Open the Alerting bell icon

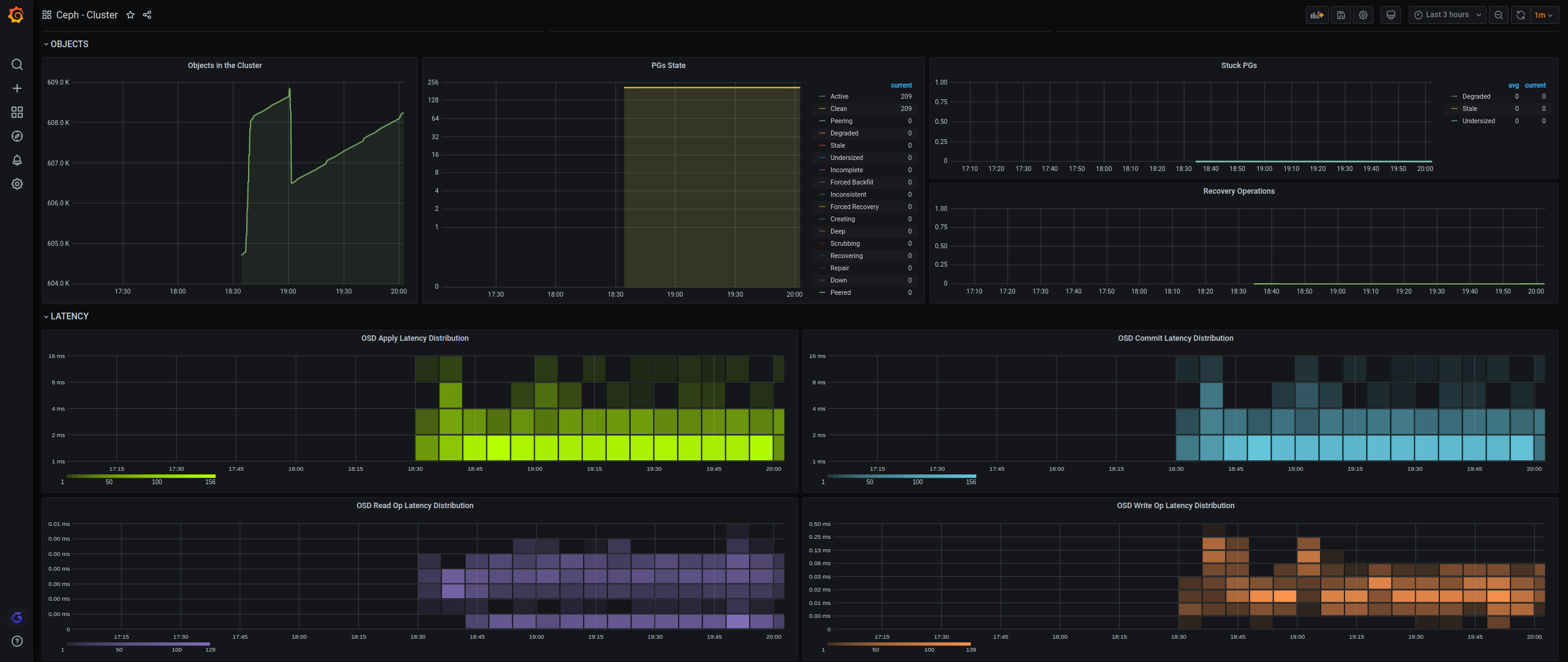tap(17, 160)
